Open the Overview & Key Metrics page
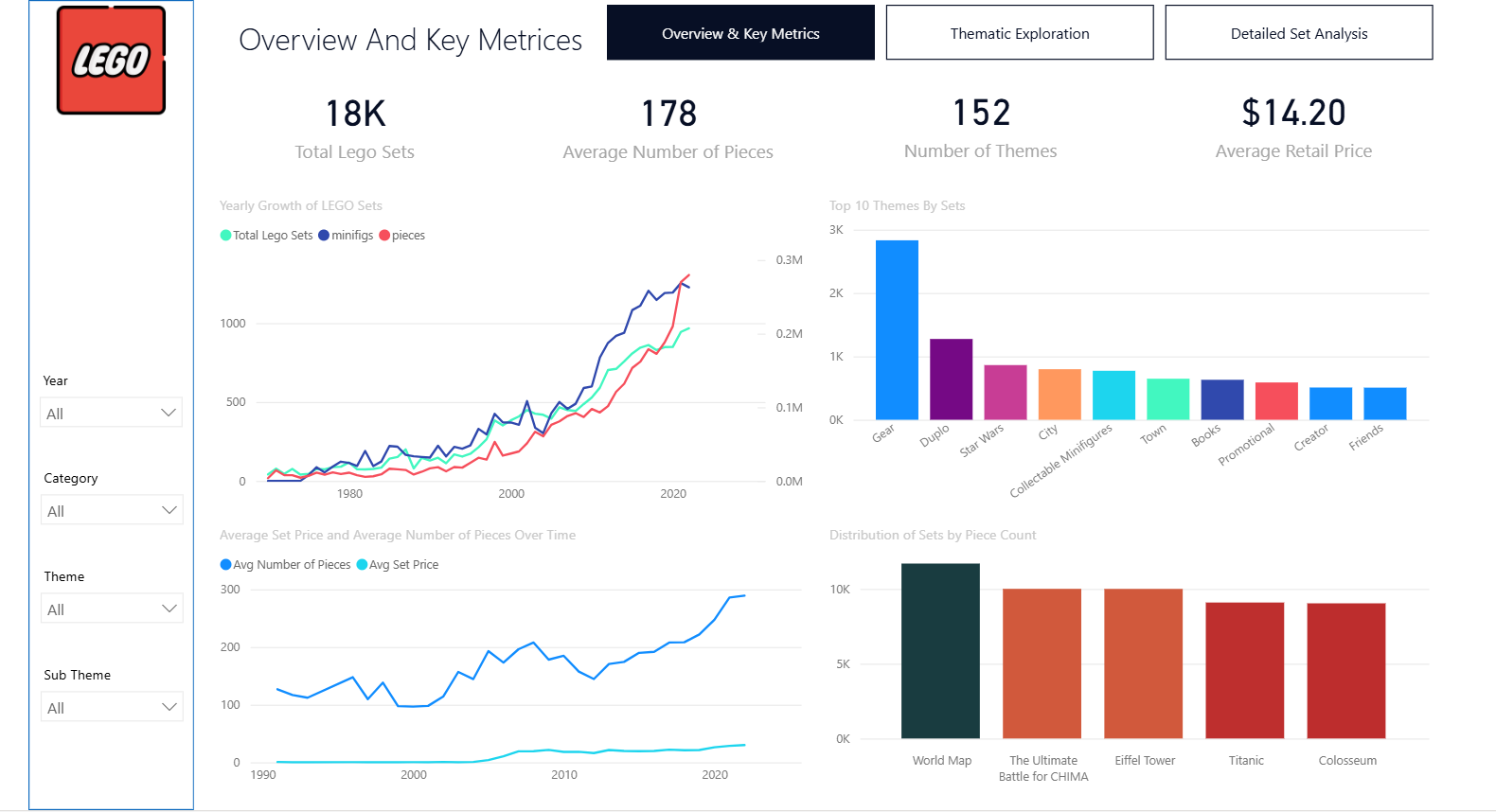 [740, 33]
